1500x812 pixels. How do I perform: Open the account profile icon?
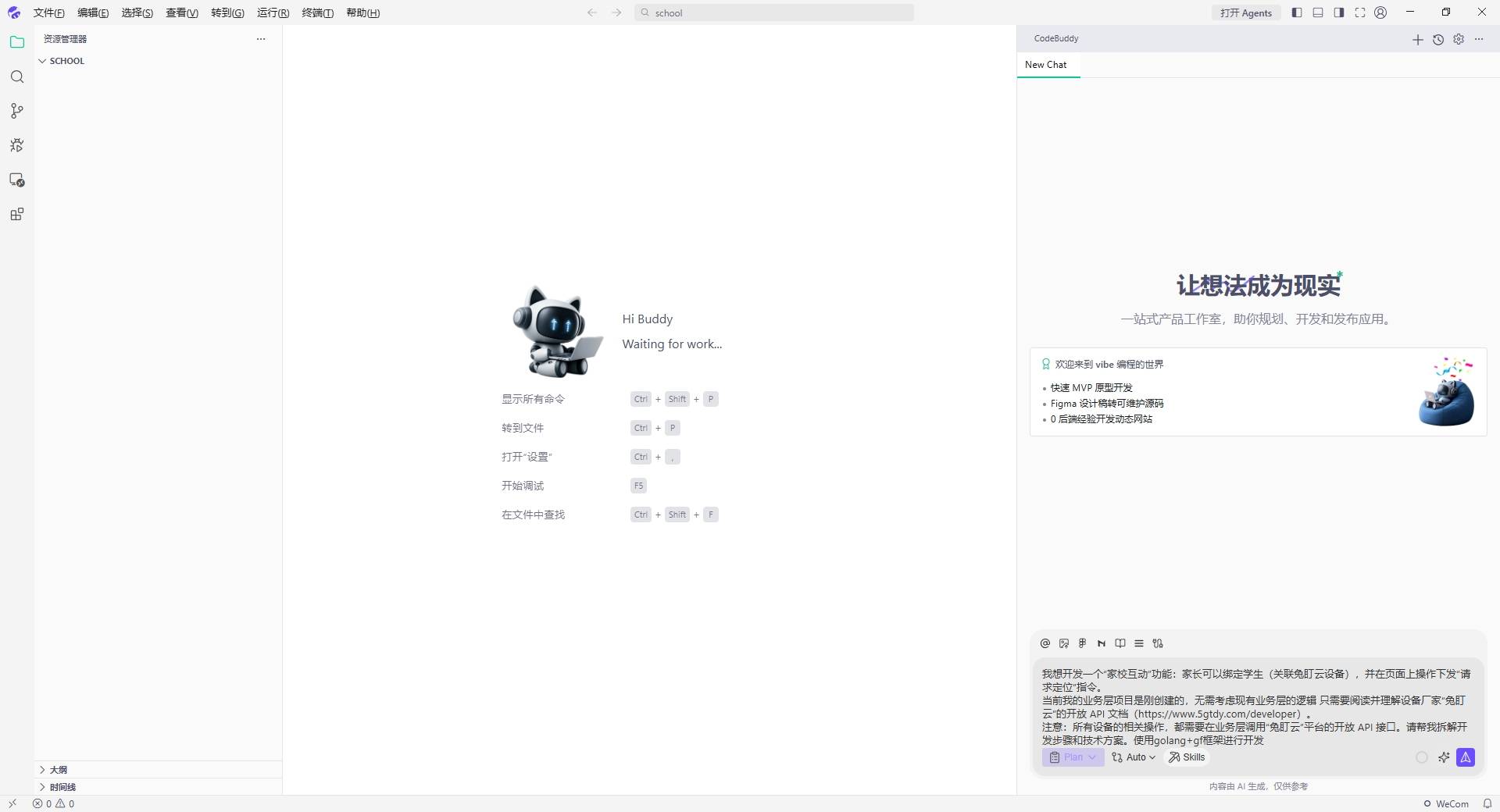(1380, 12)
